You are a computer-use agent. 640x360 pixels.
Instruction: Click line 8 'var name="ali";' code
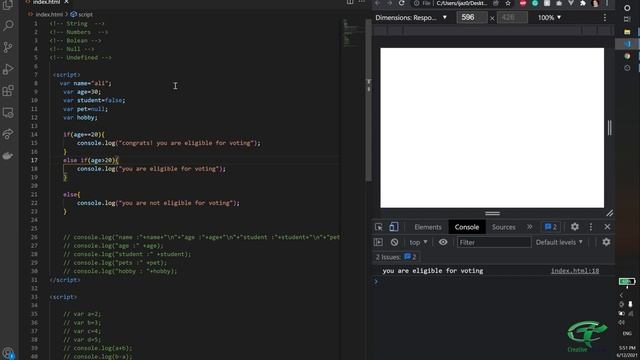85,83
